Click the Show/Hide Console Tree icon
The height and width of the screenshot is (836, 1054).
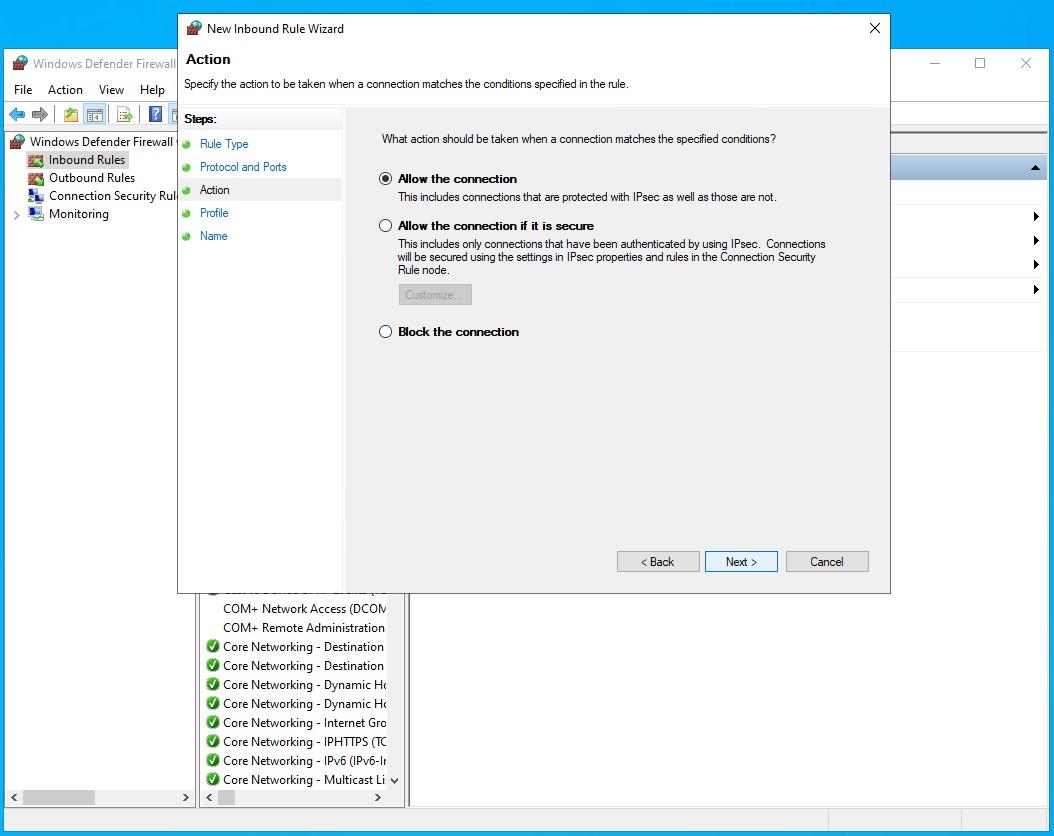point(95,115)
